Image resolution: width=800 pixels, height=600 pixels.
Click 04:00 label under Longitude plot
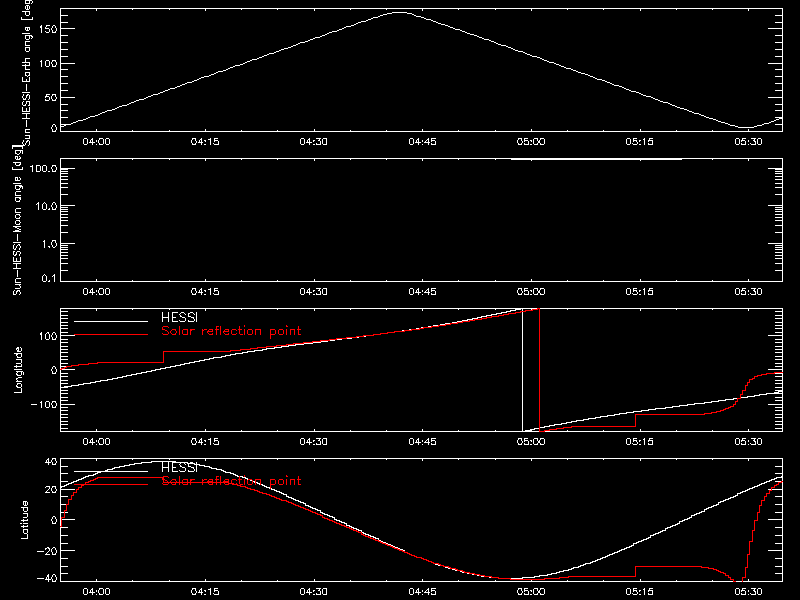(x=96, y=441)
